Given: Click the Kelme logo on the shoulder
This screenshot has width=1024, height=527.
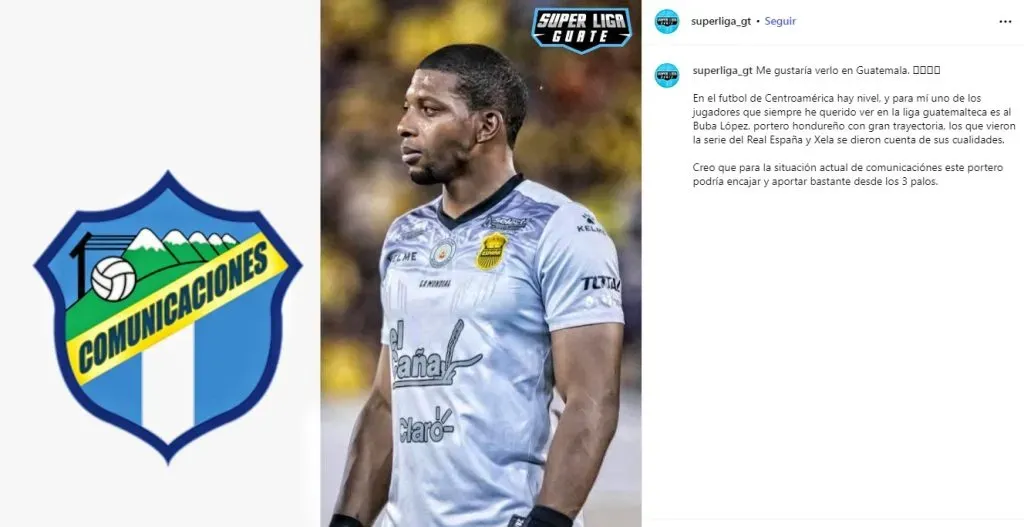Looking at the screenshot, I should pyautogui.click(x=590, y=224).
